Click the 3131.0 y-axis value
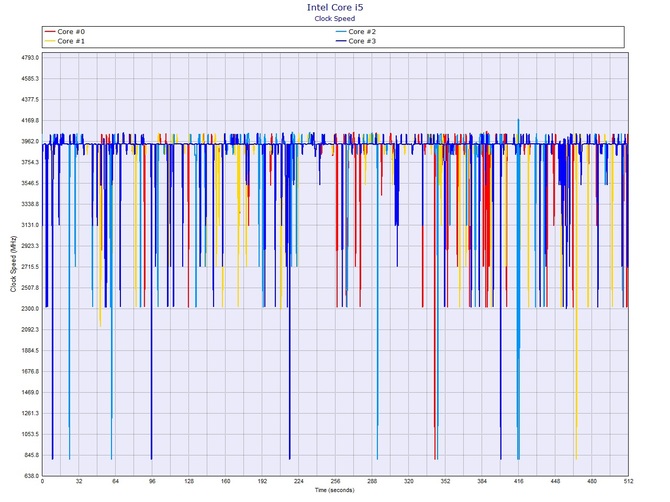Image resolution: width=670 pixels, height=502 pixels. click(30, 225)
